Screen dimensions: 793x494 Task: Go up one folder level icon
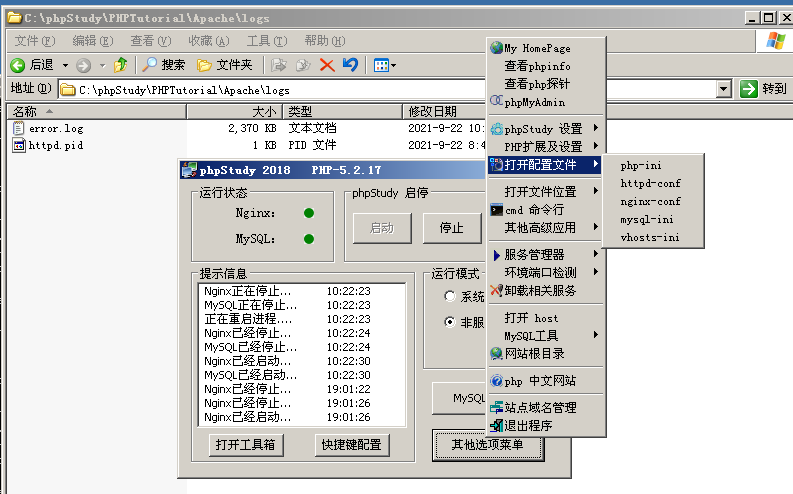(121, 65)
